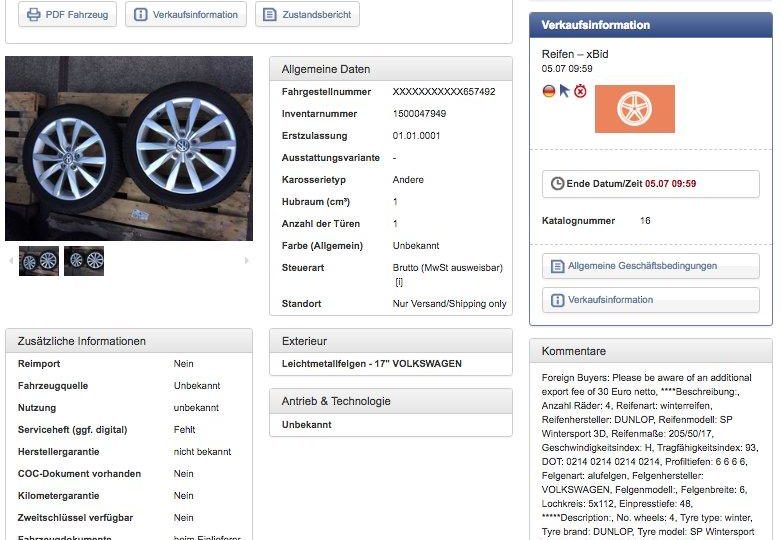Viewport: 781px width, 540px height.
Task: Open the Zustandsbericht report button
Action: 307,14
